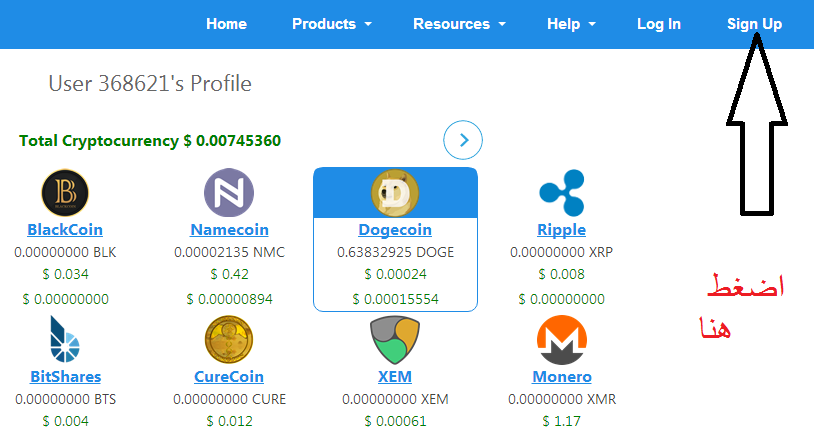Open the XEM link

tap(395, 376)
